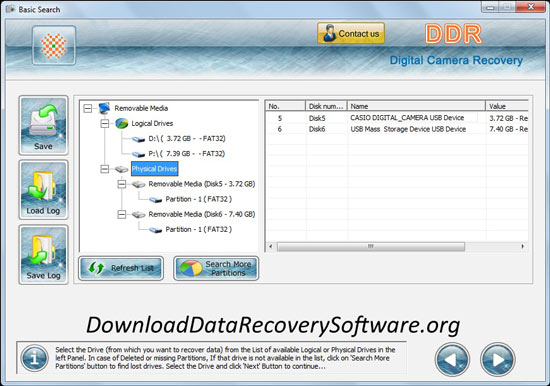The height and width of the screenshot is (386, 550).
Task: Select drive P:\ 7.39 GB FAT32
Action: (x=187, y=154)
